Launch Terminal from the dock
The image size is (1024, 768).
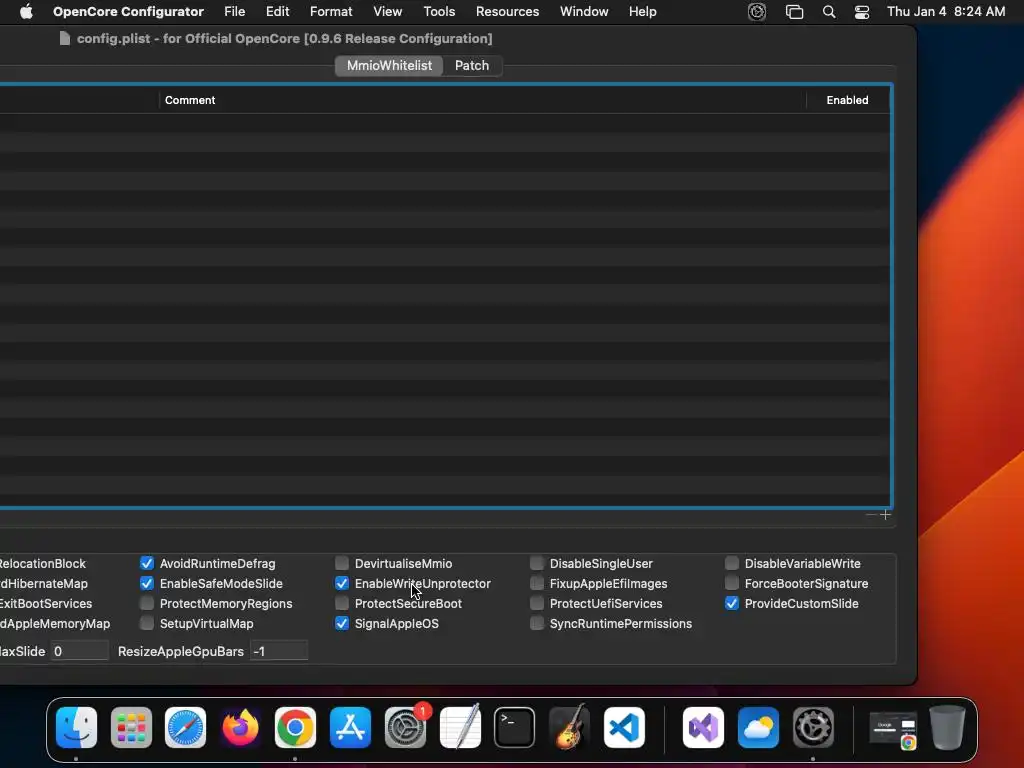click(x=515, y=727)
